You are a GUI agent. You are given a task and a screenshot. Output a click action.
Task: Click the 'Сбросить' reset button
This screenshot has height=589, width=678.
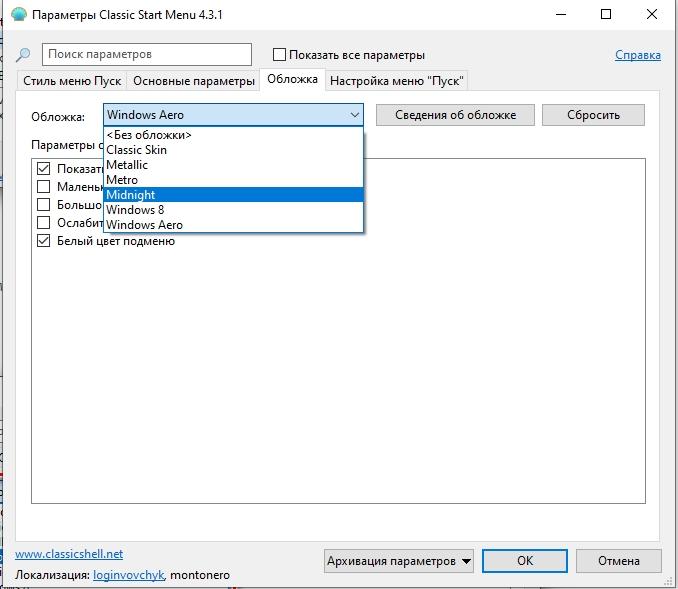click(x=593, y=115)
